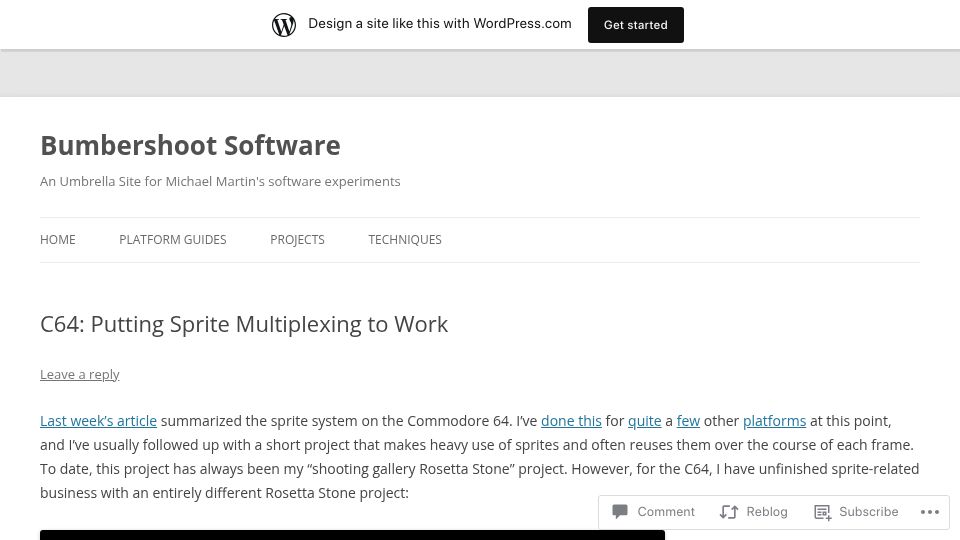The height and width of the screenshot is (540, 960).
Task: Click the site tagline about Michael Martin
Action: pyautogui.click(x=220, y=182)
